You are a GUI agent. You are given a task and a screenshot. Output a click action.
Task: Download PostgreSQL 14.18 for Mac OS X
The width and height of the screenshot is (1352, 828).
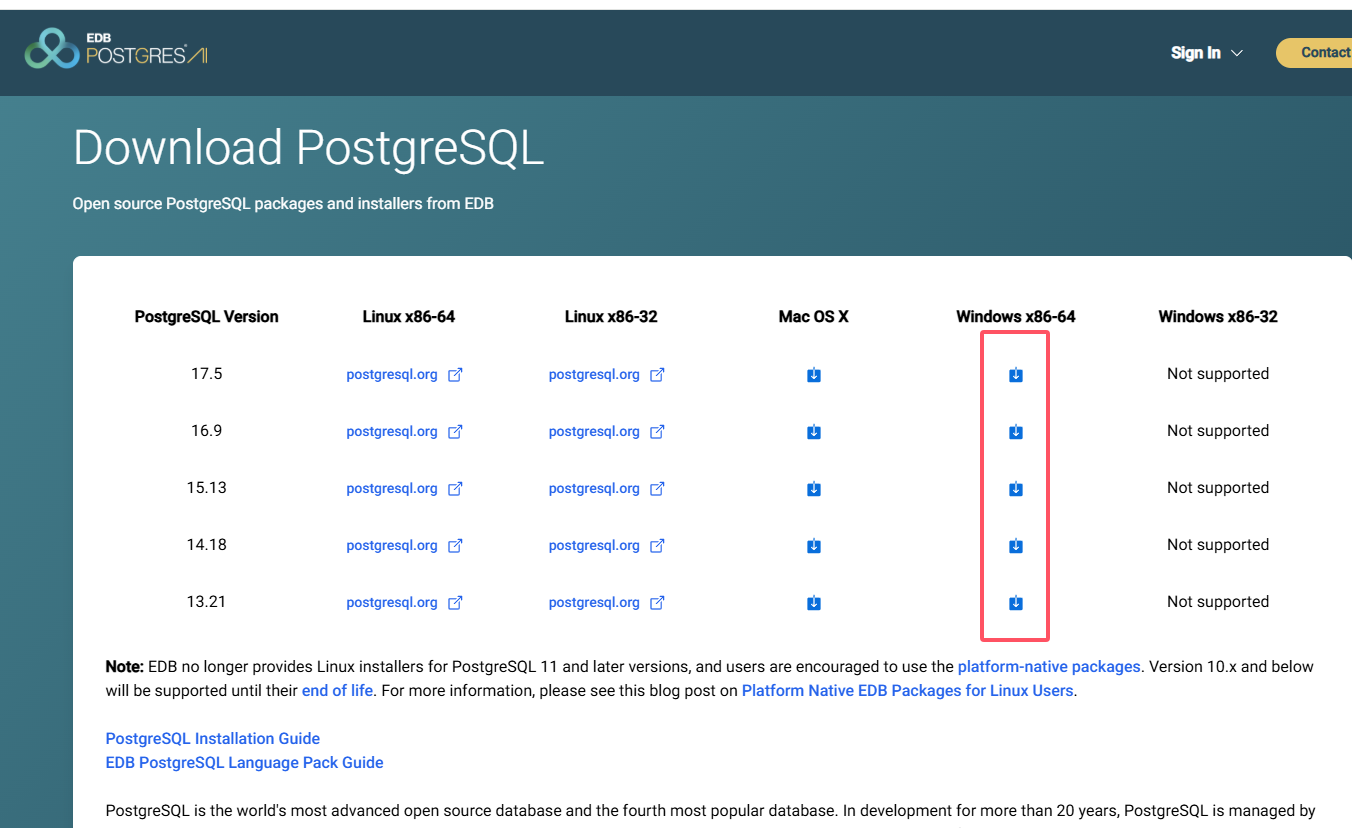814,546
